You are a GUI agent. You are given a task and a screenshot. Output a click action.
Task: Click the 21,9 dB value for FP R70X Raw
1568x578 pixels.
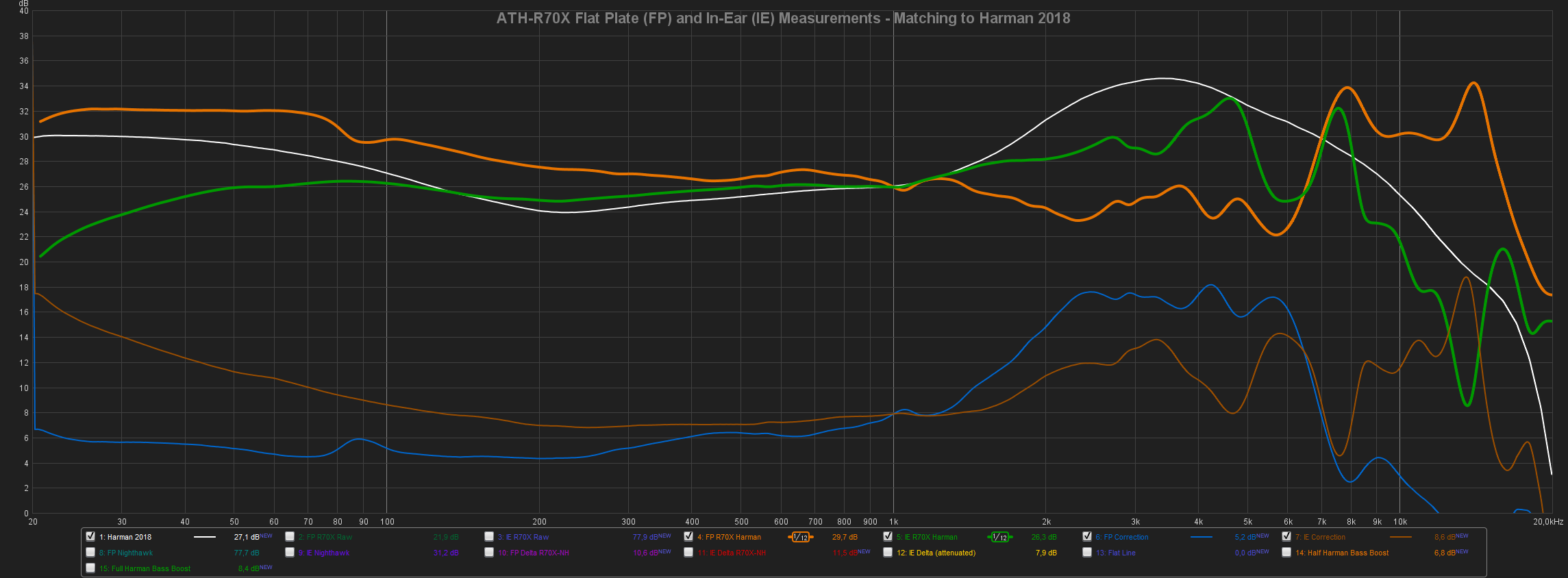pos(446,537)
